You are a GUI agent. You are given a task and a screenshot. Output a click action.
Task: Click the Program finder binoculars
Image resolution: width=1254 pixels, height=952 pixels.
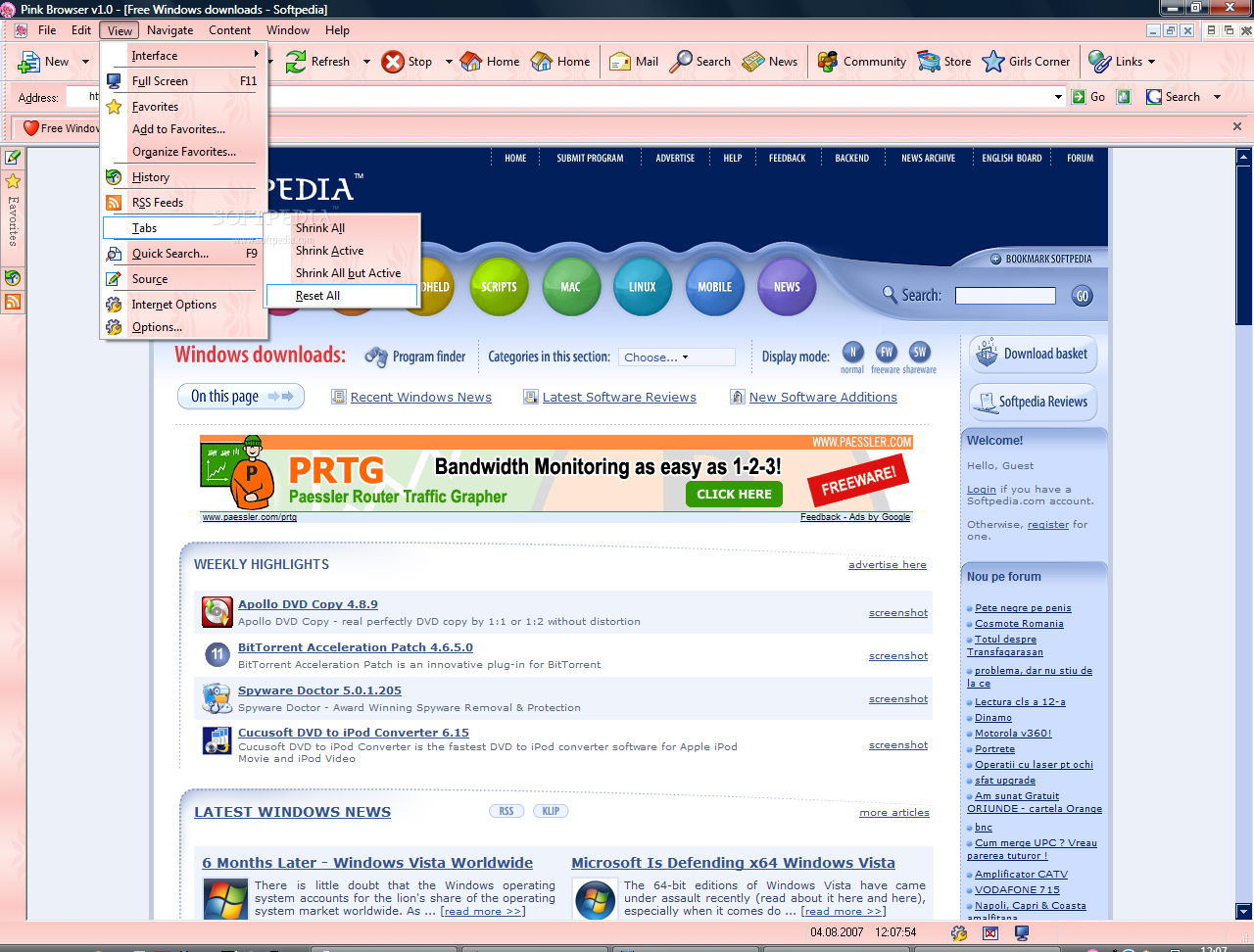tap(376, 357)
